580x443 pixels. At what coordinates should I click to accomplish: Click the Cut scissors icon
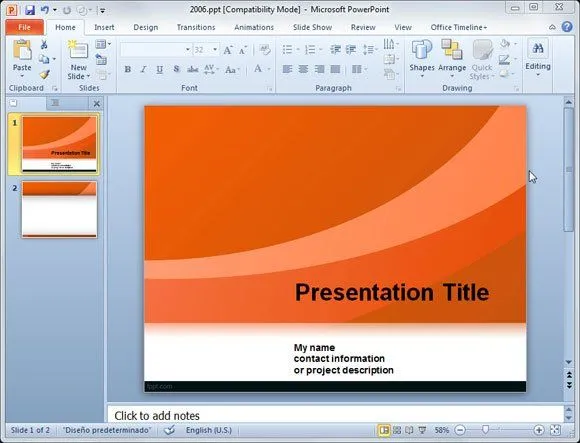coord(44,45)
